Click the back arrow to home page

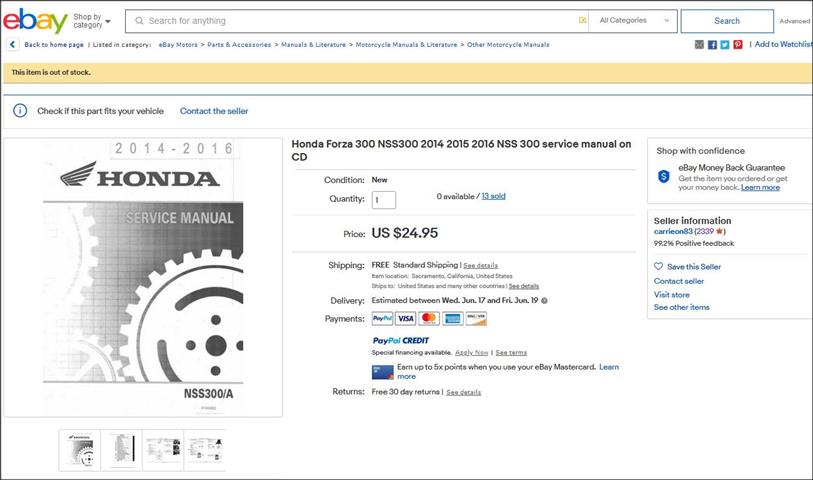[x=12, y=45]
